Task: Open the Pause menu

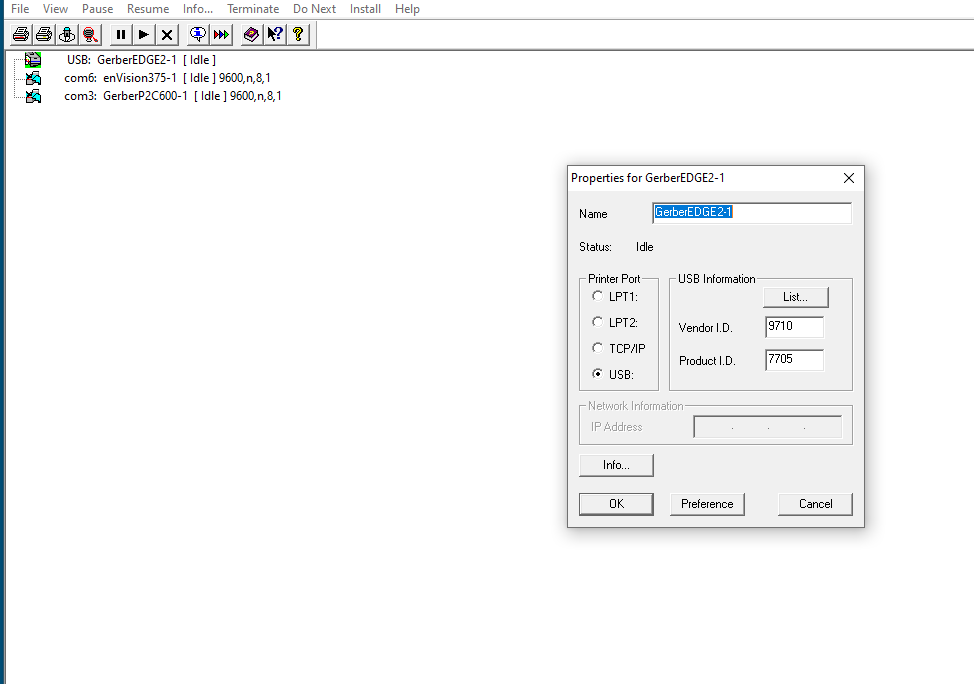Action: [x=98, y=9]
